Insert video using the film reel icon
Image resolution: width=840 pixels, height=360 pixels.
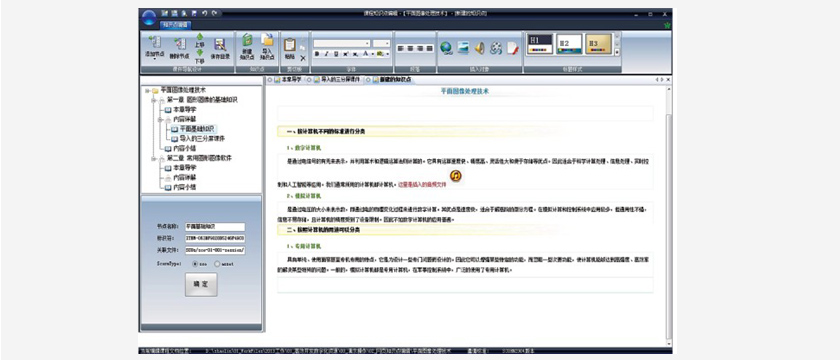496,48
